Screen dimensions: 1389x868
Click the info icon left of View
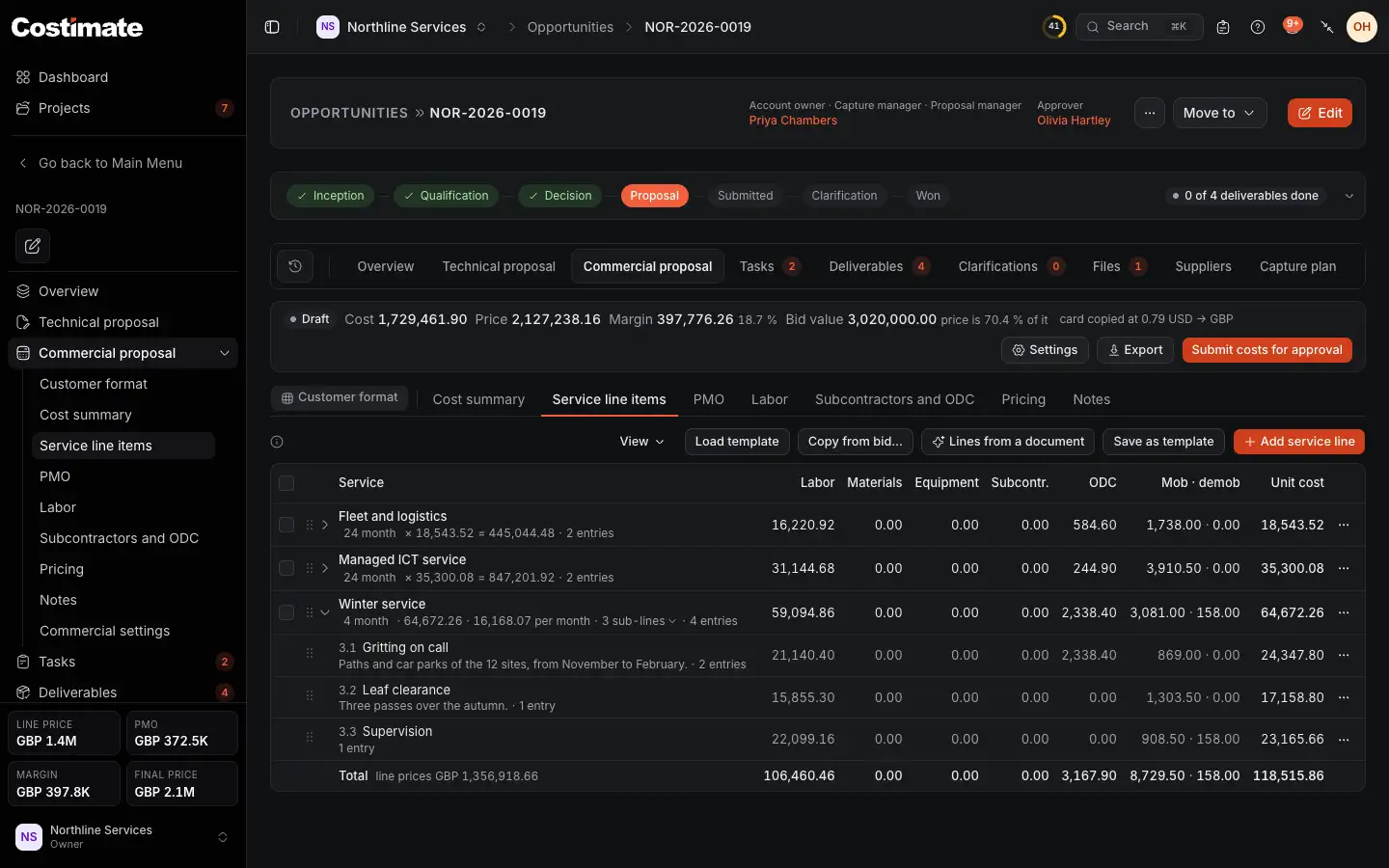(x=277, y=442)
